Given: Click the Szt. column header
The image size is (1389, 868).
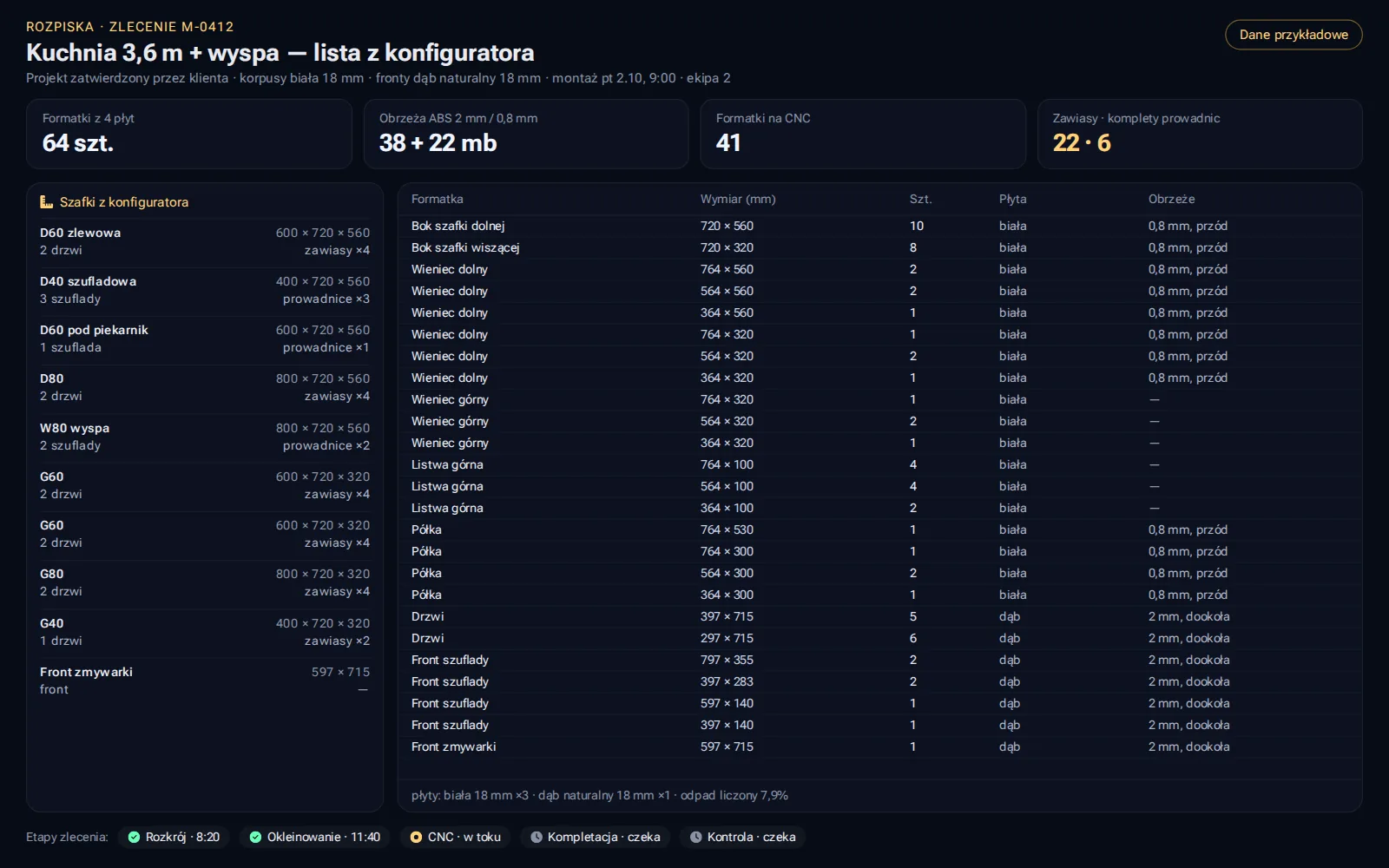Looking at the screenshot, I should tap(921, 199).
